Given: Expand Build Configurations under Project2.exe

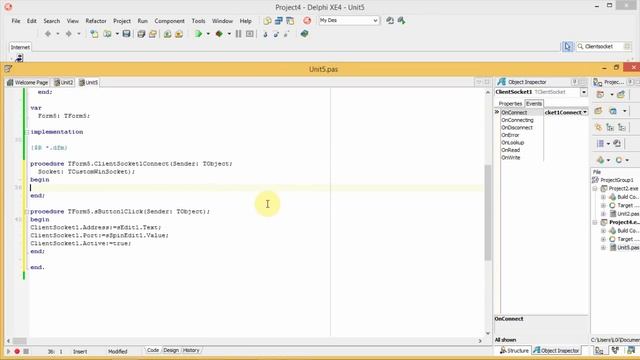Looking at the screenshot, I should (603, 197).
